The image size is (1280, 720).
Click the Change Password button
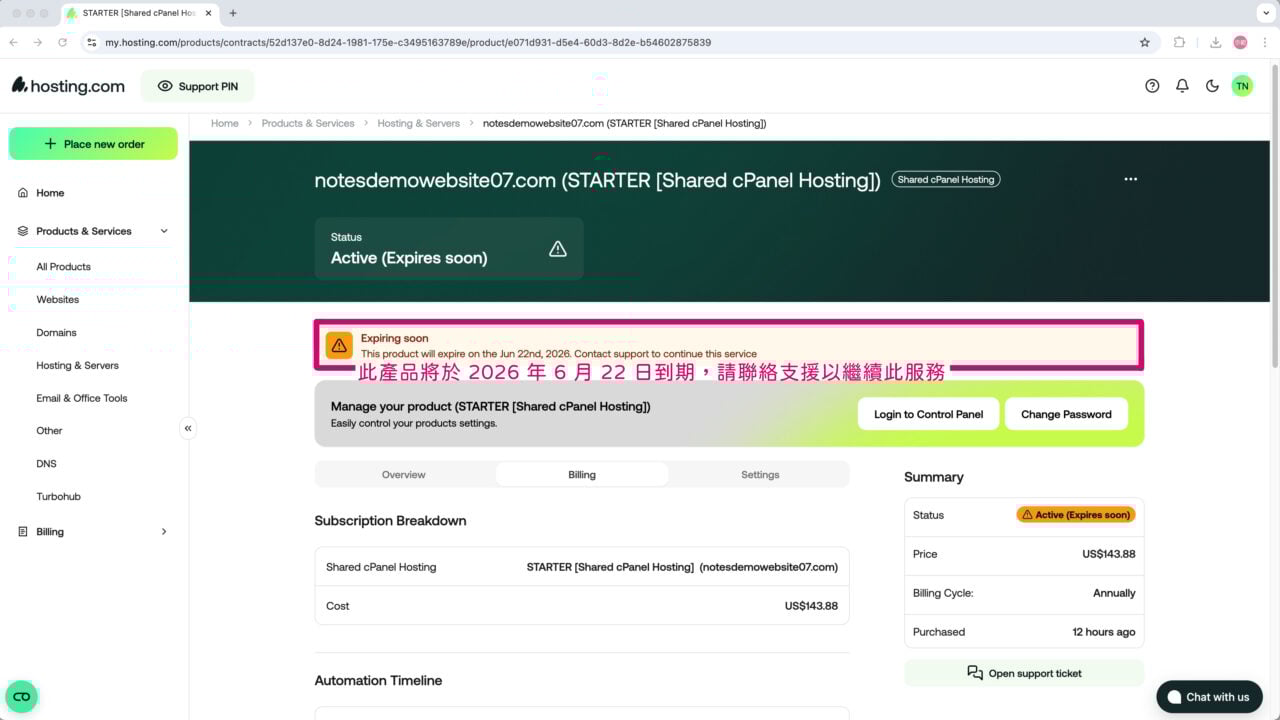[x=1066, y=413]
